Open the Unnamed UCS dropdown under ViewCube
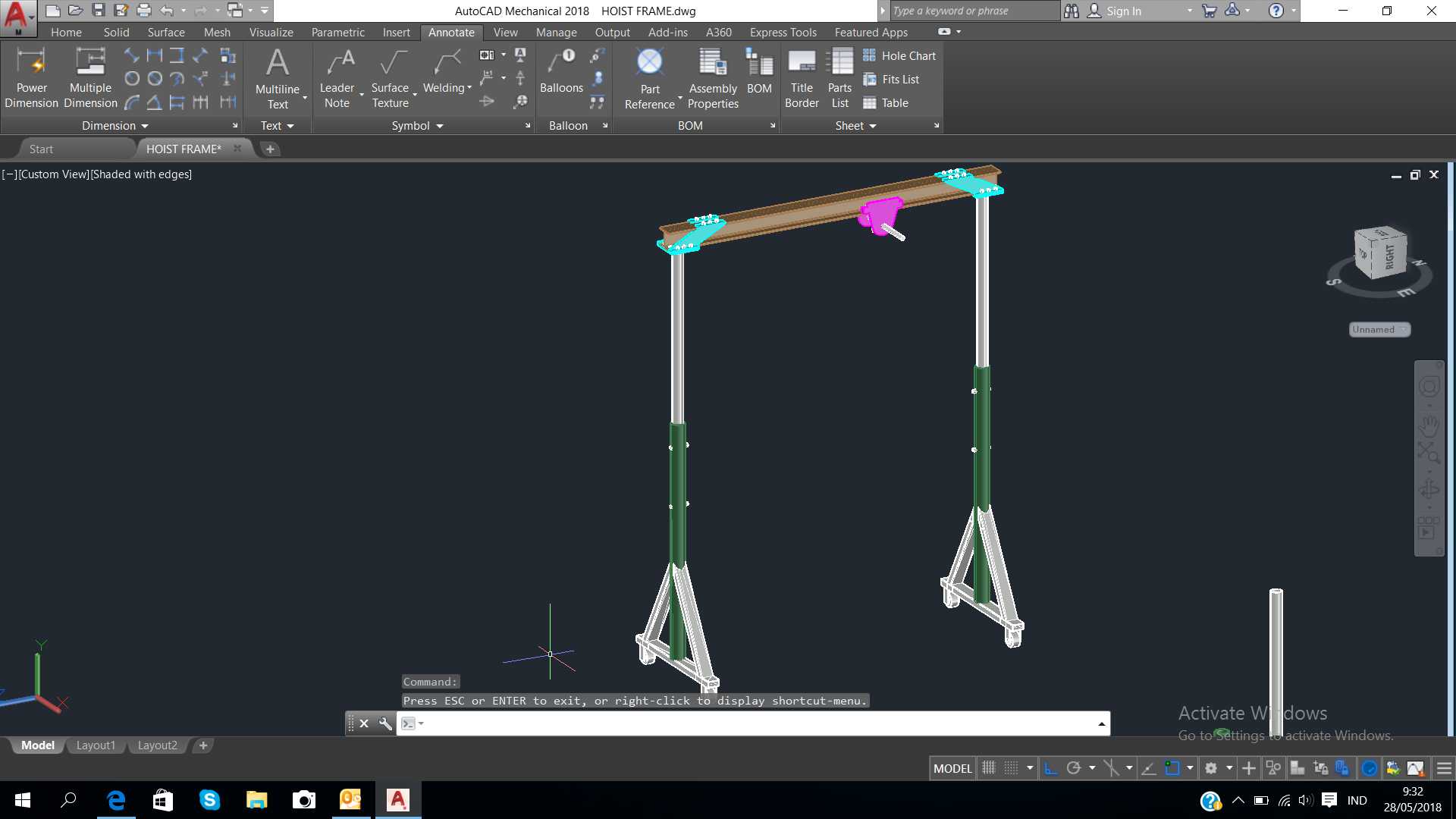This screenshot has height=819, width=1456. tap(1379, 329)
